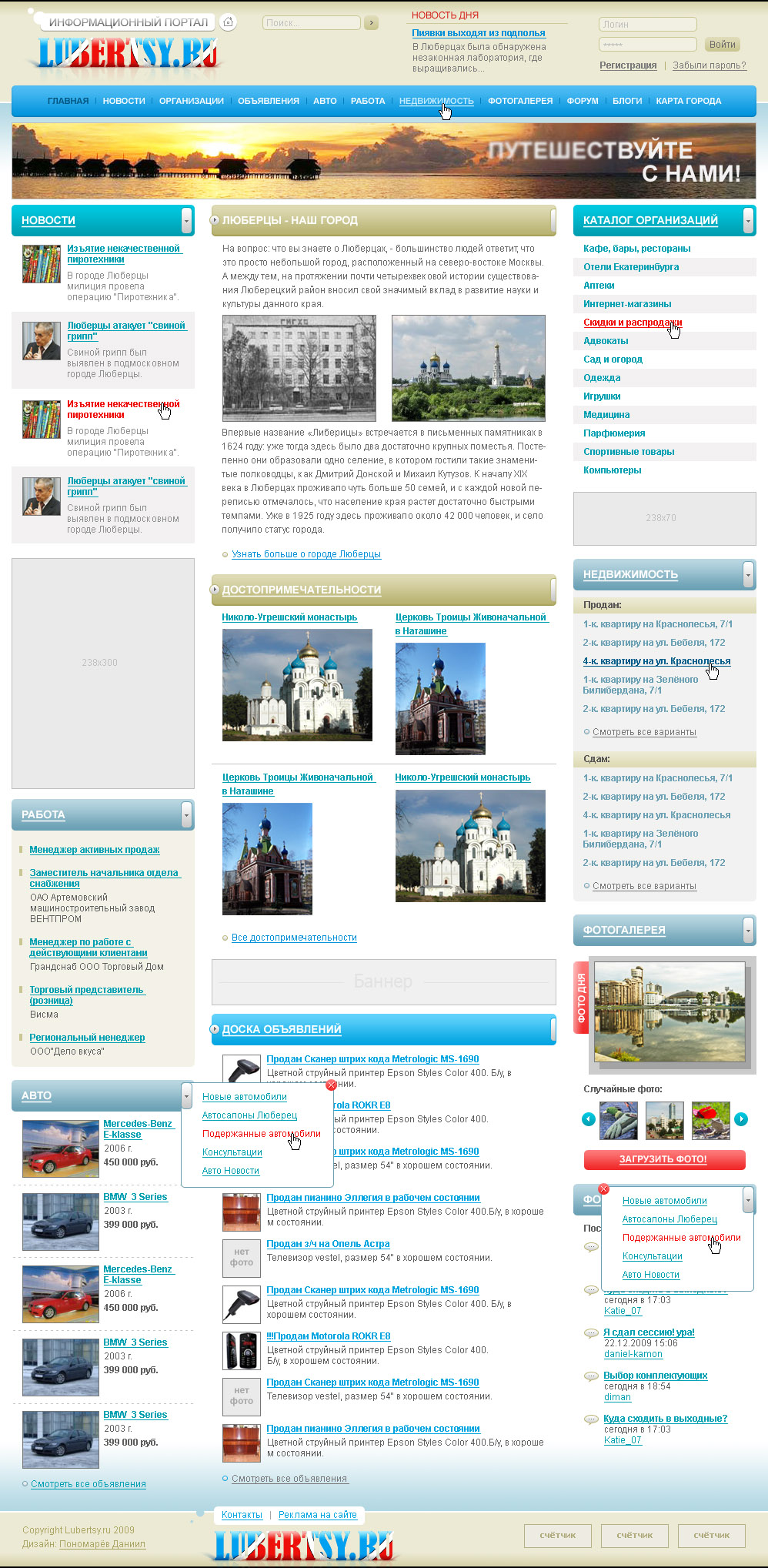Open Главная in the navigation bar
The width and height of the screenshot is (768, 1568).
point(68,101)
